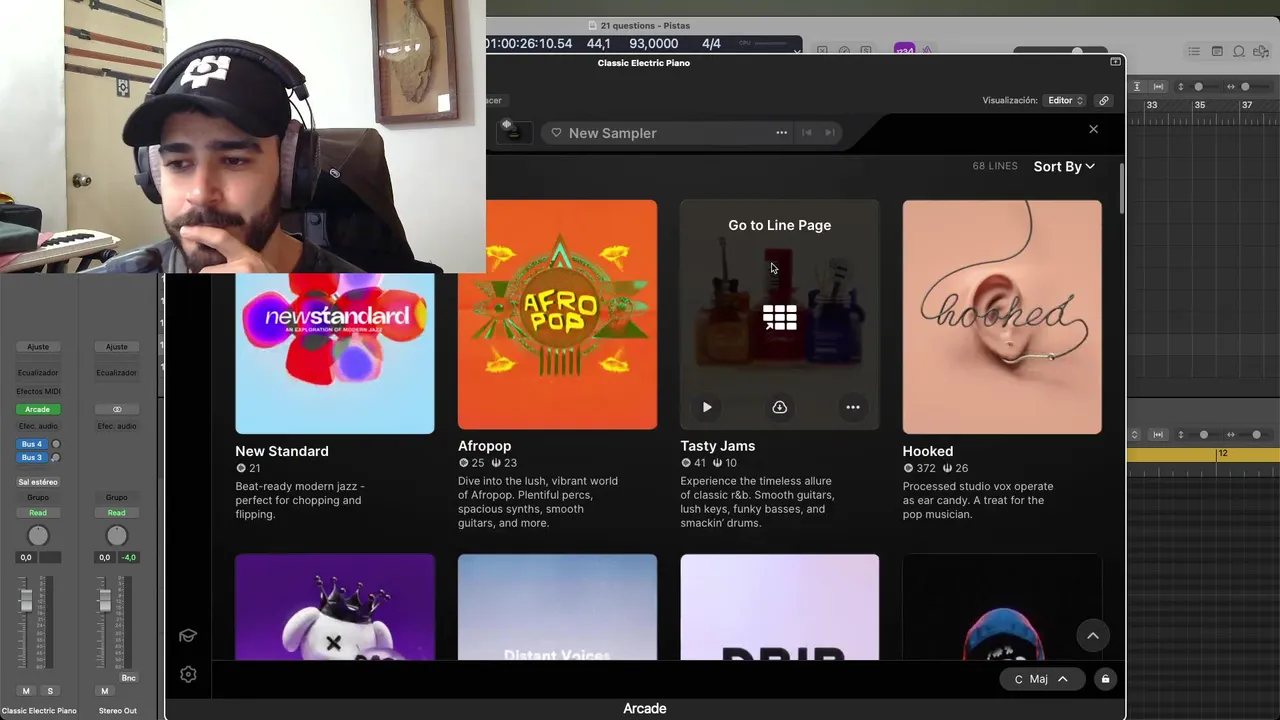Open Ecualizador on Classic Electric Piano strip
1280x720 pixels.
pyautogui.click(x=37, y=373)
